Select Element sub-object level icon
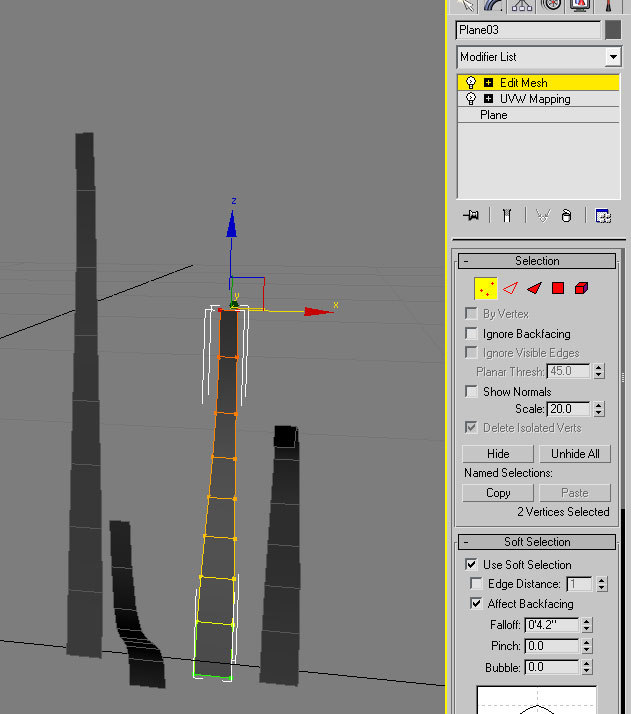This screenshot has width=631, height=714. coord(581,288)
